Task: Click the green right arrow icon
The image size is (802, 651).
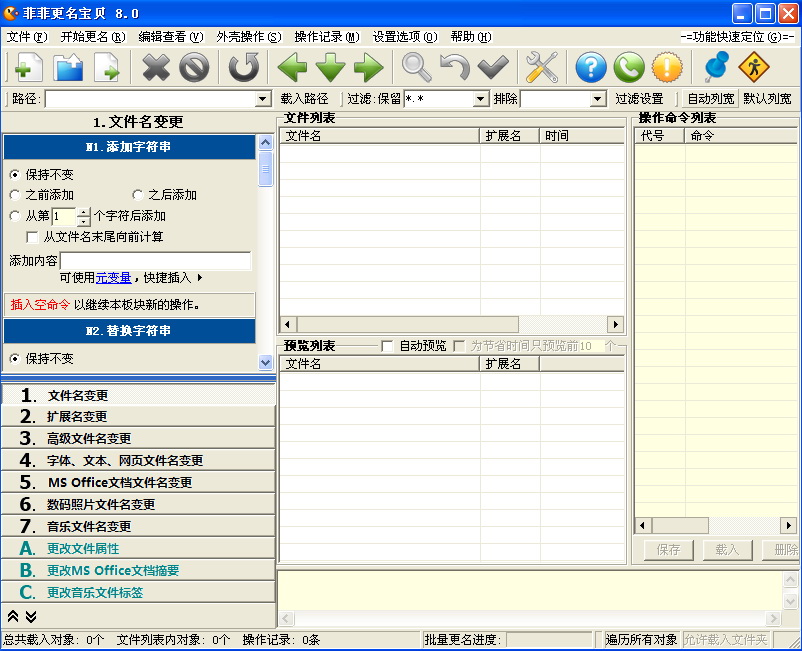Action: [368, 67]
